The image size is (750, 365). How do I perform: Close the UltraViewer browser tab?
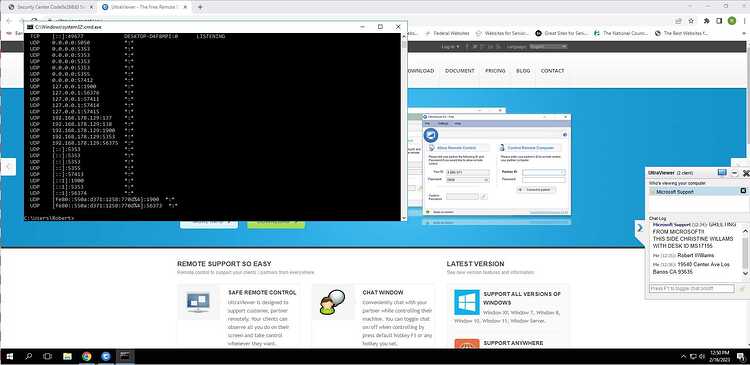(184, 7)
